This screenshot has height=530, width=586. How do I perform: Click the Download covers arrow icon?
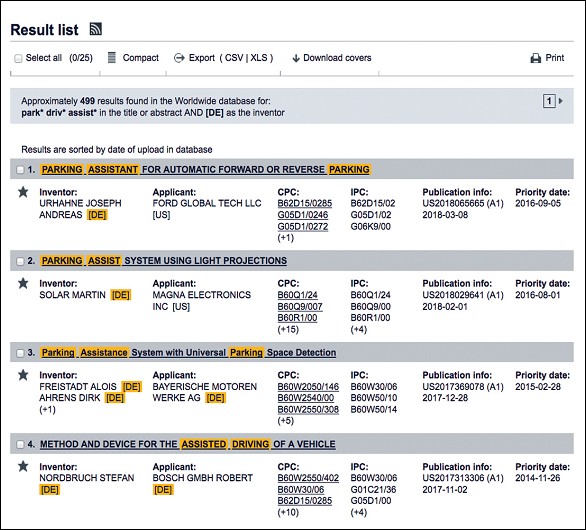296,58
